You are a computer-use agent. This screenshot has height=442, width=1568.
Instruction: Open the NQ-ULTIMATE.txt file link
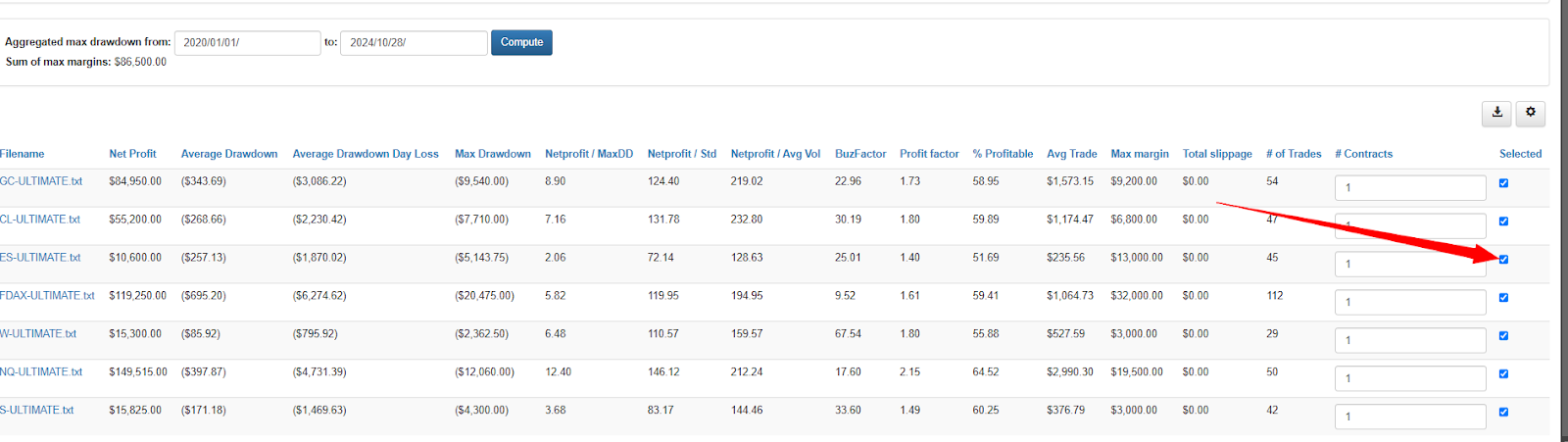[x=41, y=372]
